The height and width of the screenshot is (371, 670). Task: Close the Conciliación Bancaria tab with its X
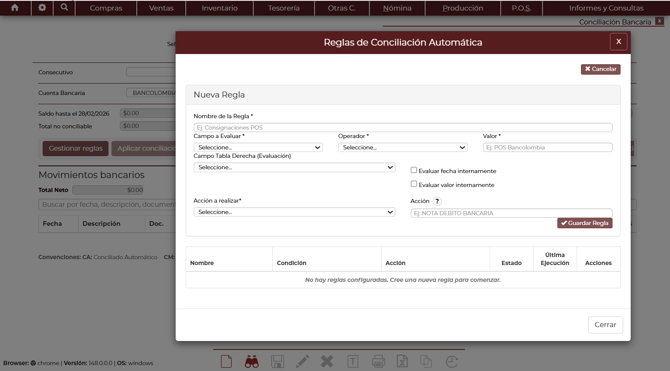(659, 21)
